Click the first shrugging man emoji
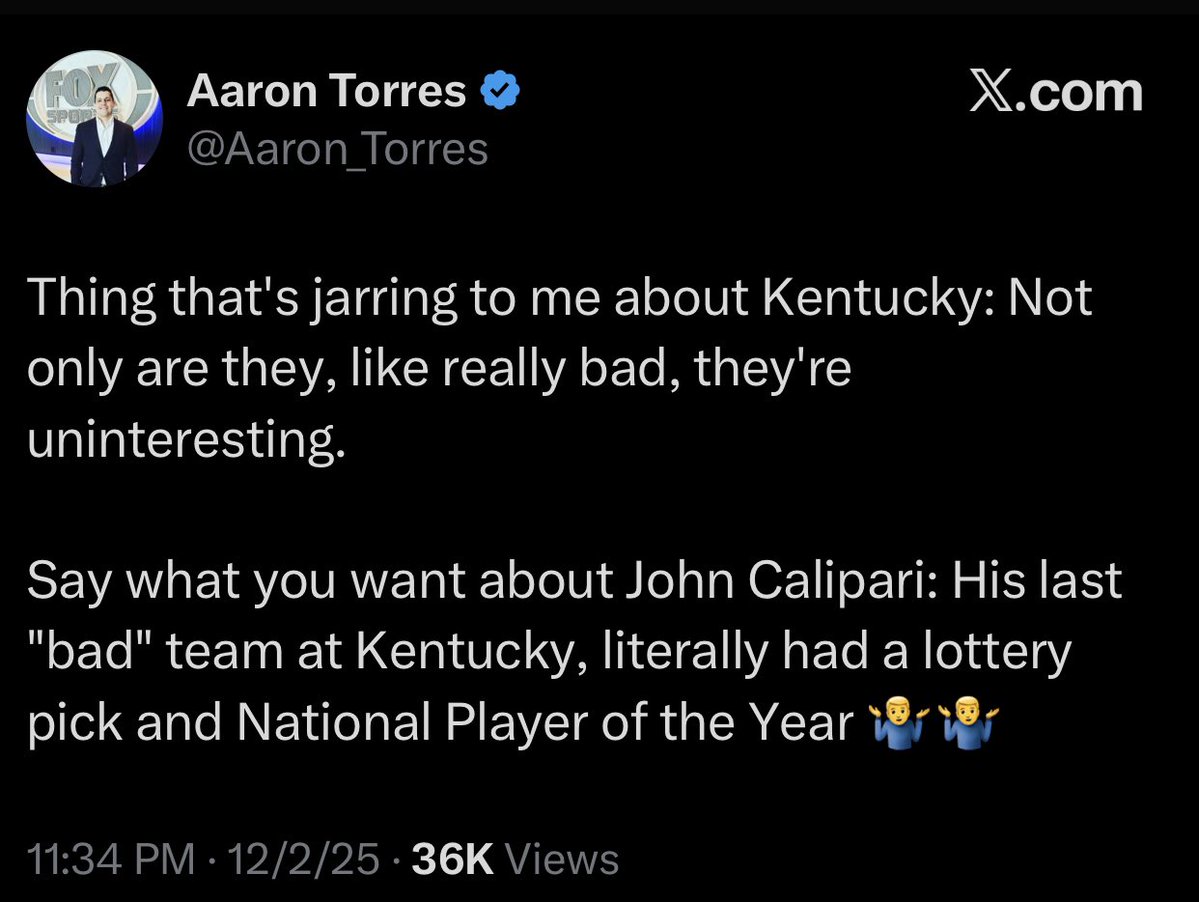This screenshot has width=1199, height=902. [900, 722]
